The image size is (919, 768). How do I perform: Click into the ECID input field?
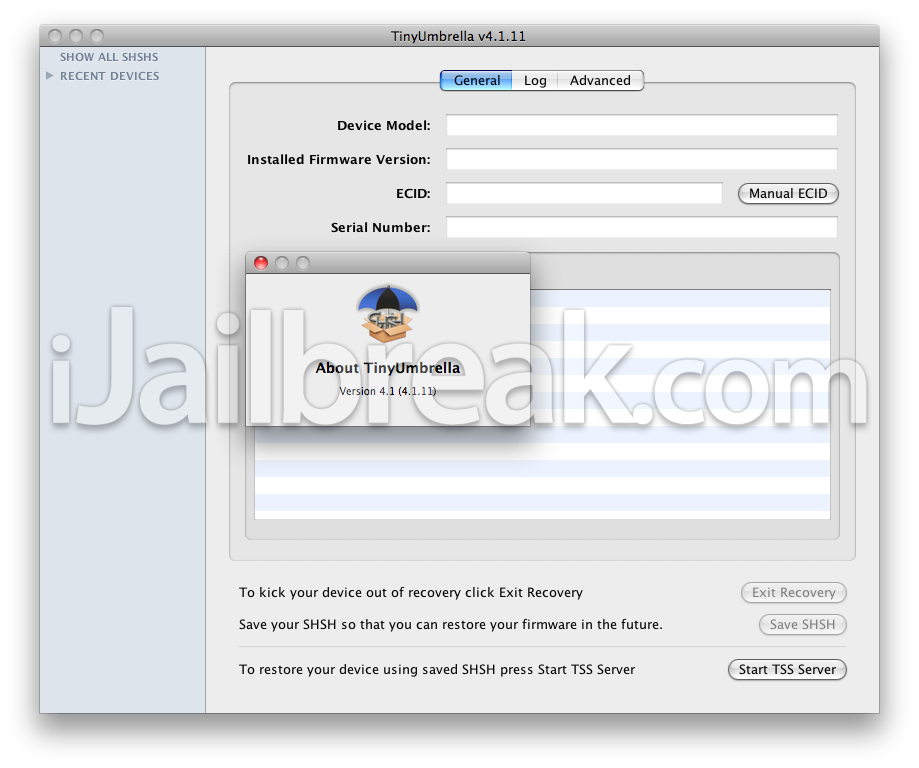point(584,194)
